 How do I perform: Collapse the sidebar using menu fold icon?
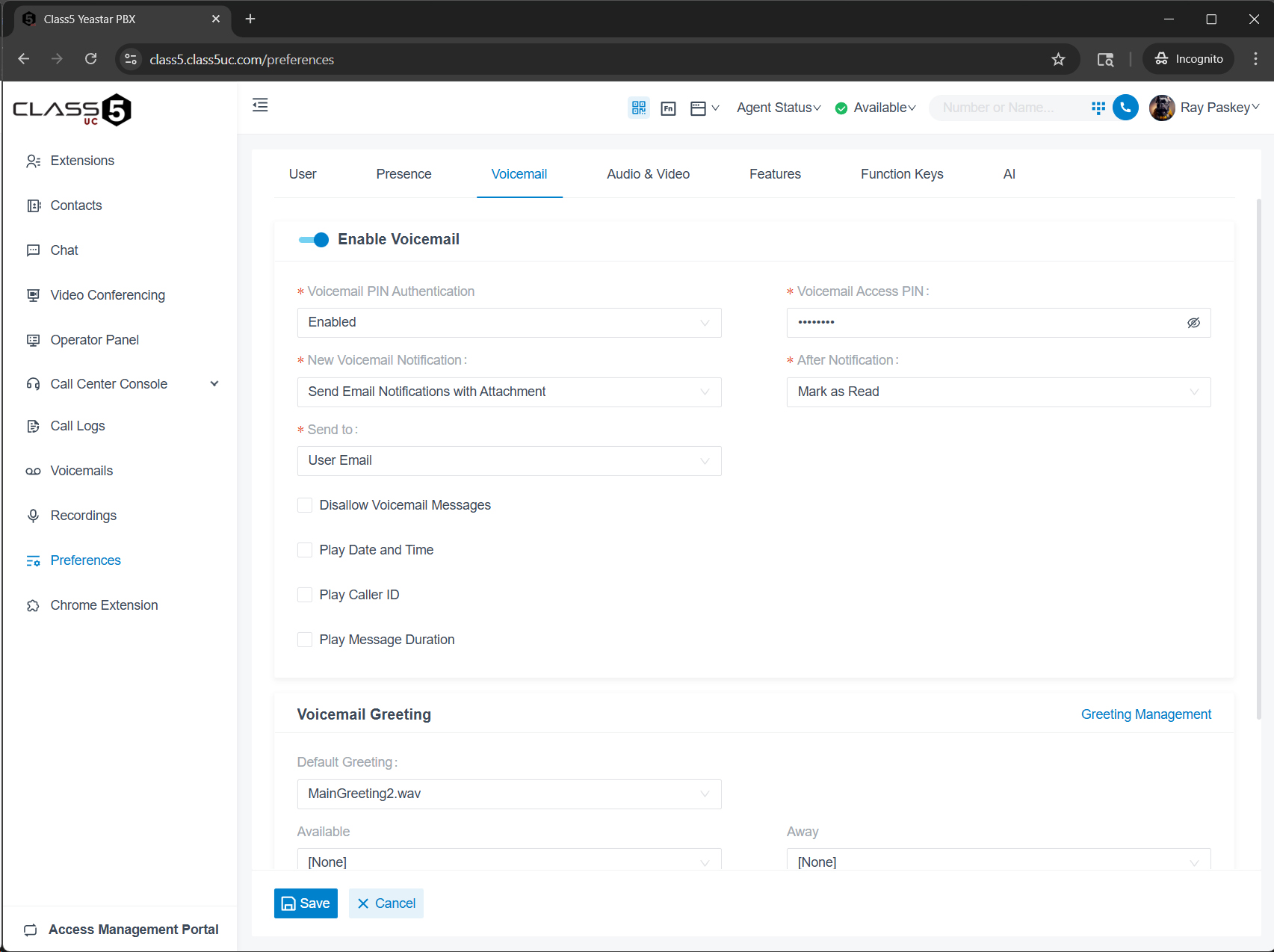(x=260, y=105)
